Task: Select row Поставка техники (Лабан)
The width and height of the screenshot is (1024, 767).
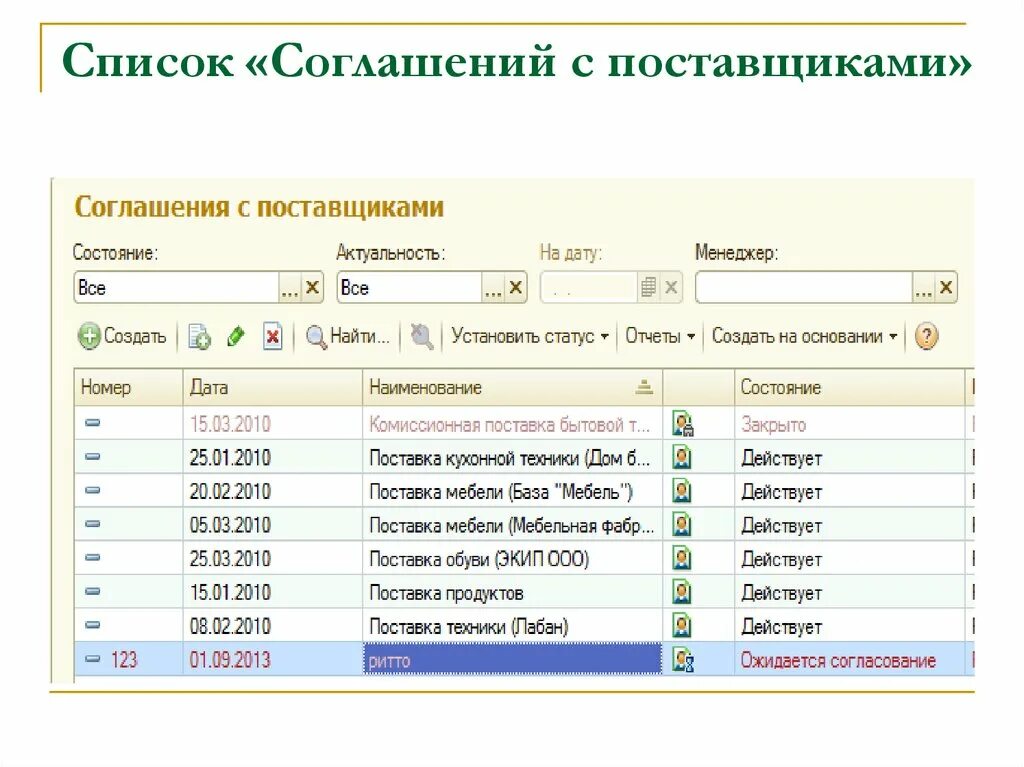Action: 513,627
